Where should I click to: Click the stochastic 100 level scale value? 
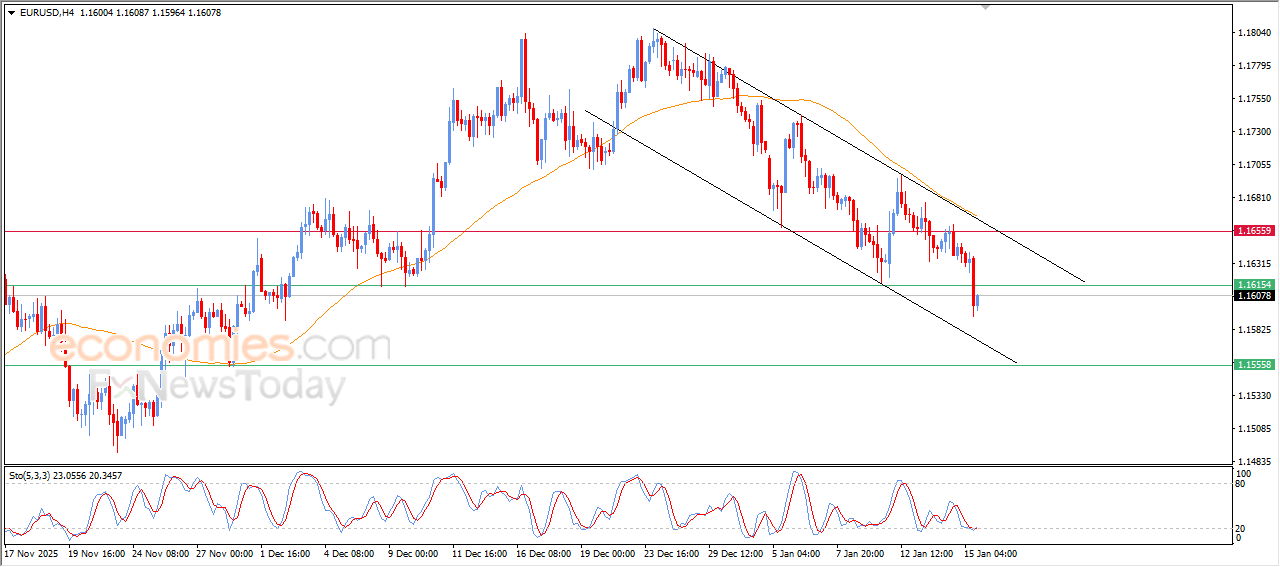(x=1245, y=473)
